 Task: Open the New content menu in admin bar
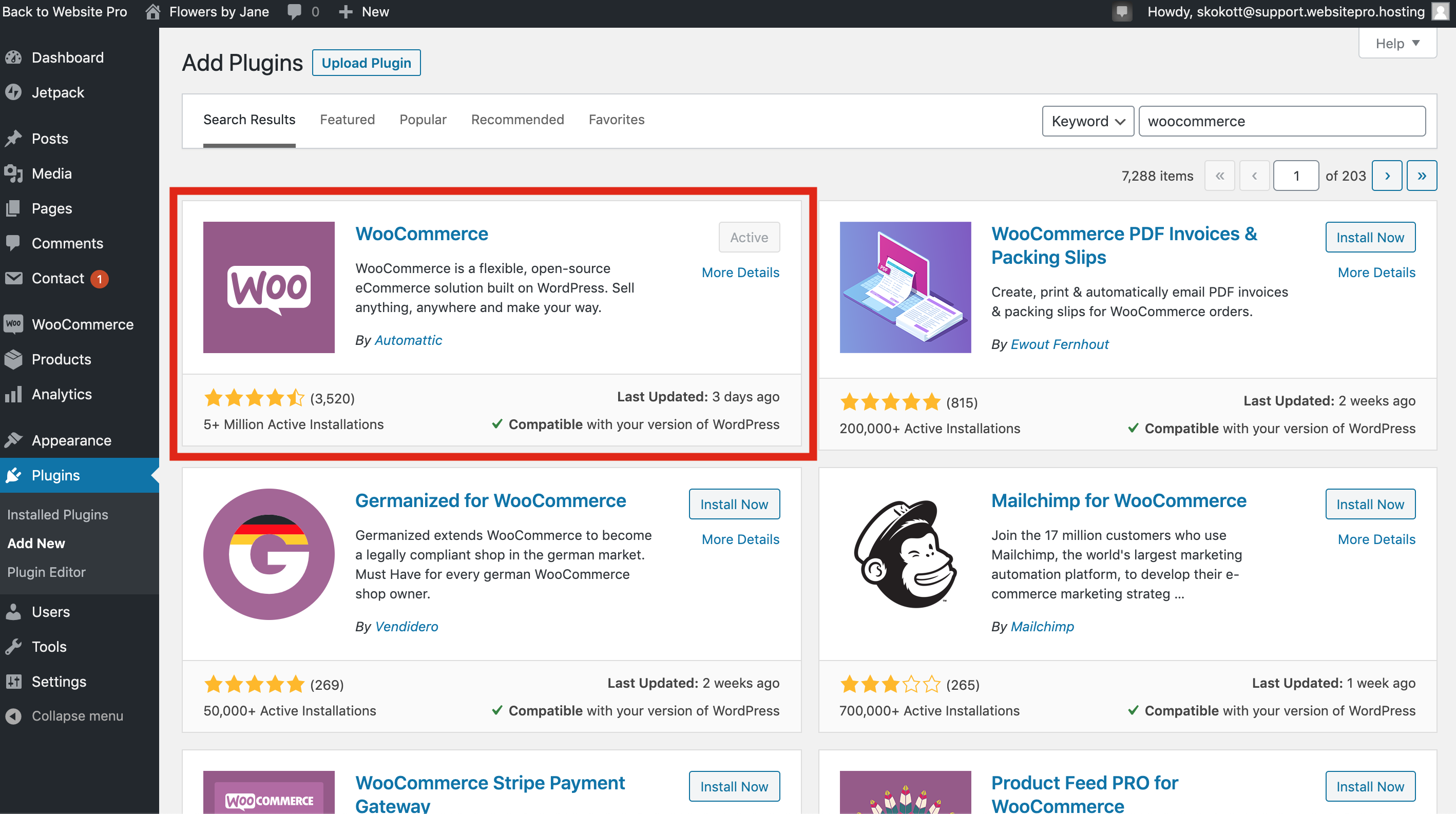(x=364, y=12)
